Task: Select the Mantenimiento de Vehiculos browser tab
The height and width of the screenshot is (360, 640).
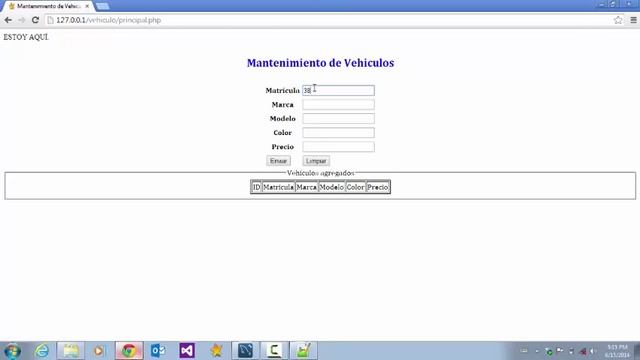Action: tap(48, 6)
